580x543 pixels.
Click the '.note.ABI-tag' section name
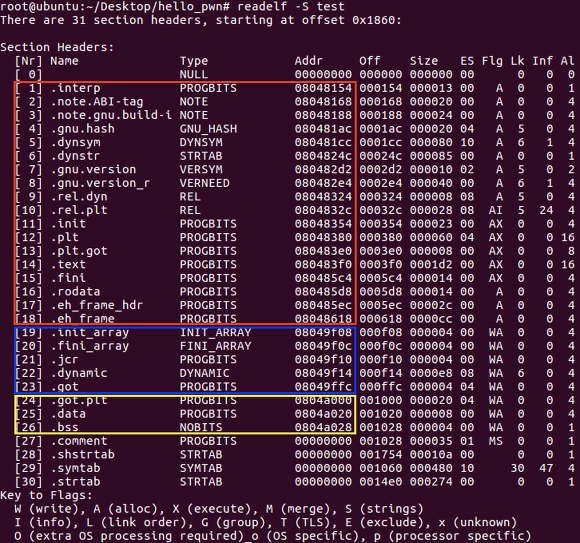click(97, 102)
